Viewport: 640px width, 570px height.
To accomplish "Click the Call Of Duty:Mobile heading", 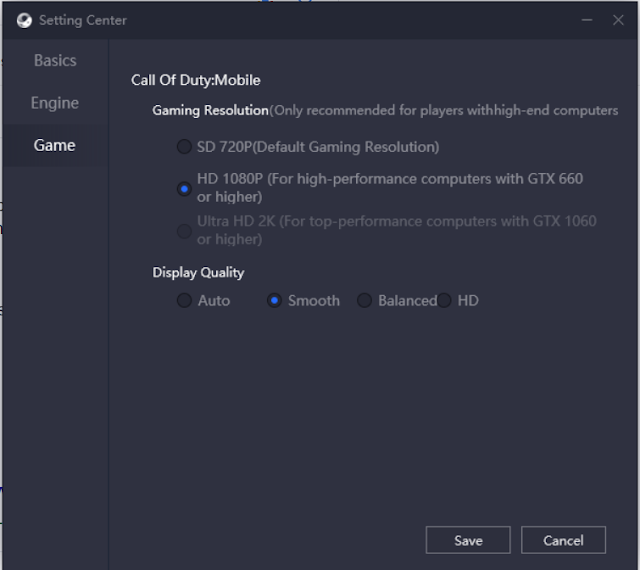I will click(x=196, y=80).
